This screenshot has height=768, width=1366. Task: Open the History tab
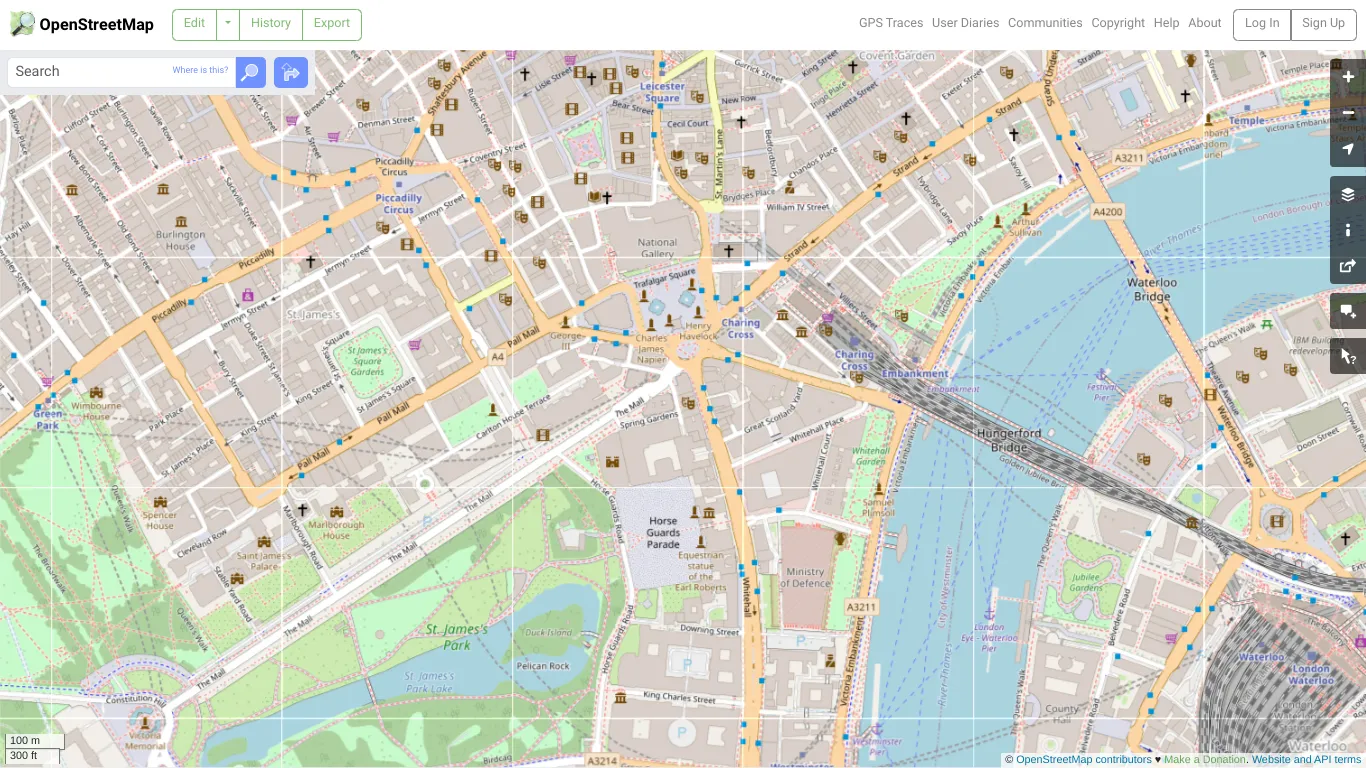click(270, 23)
